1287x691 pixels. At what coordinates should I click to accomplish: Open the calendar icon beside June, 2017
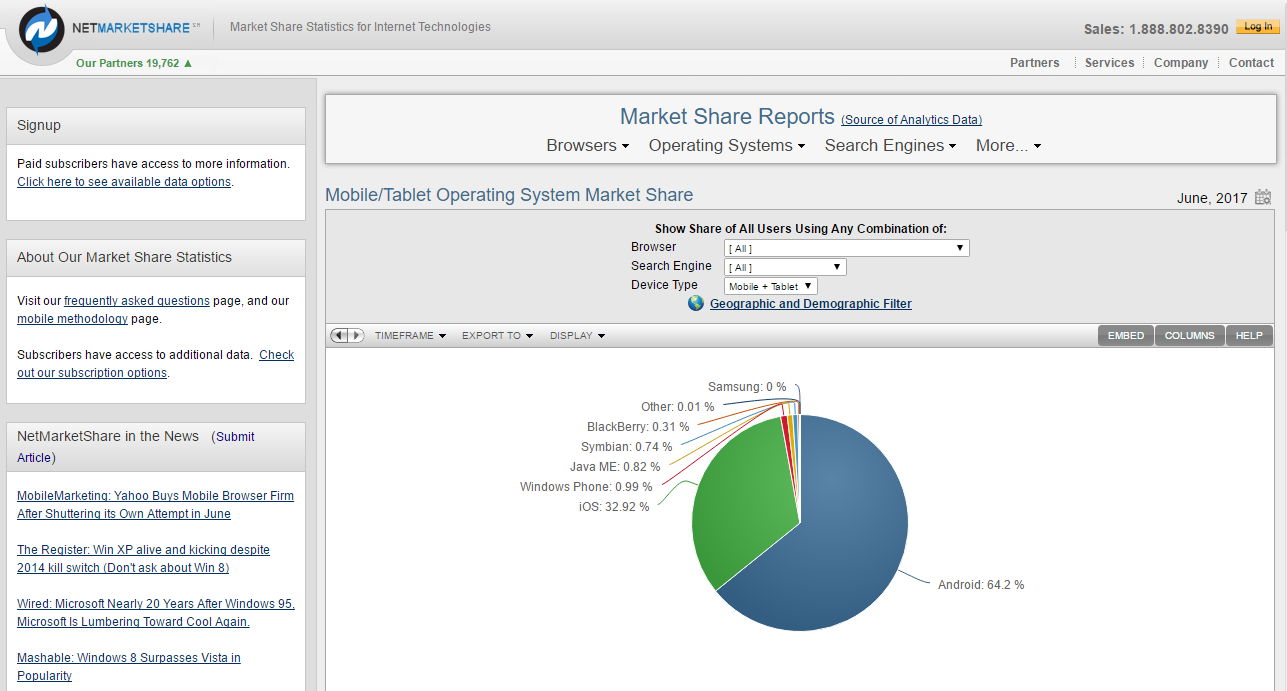(x=1263, y=197)
